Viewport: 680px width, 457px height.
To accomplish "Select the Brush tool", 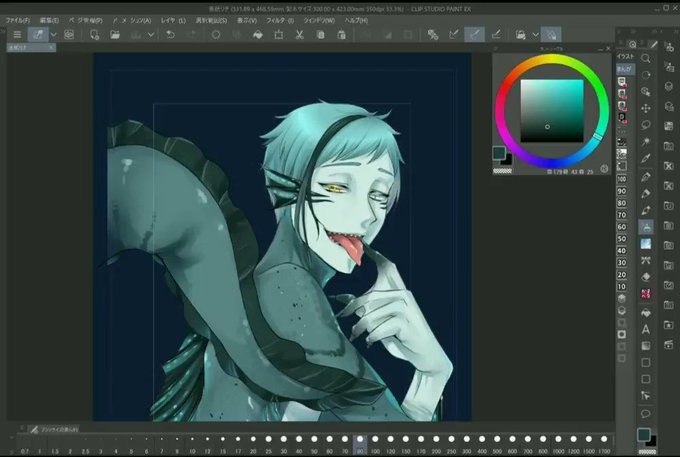I will [x=645, y=210].
